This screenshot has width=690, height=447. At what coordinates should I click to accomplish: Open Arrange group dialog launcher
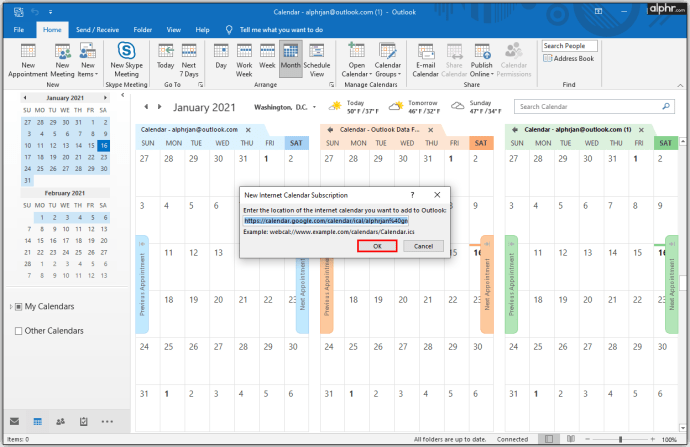pos(331,84)
